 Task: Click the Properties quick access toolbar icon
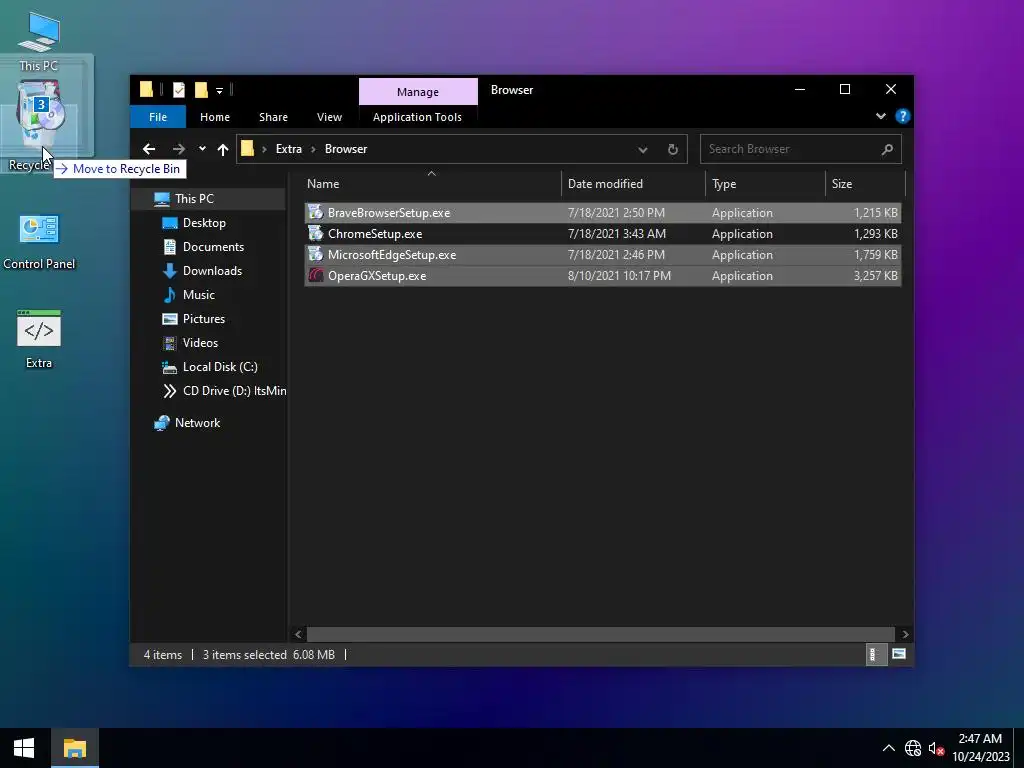[x=178, y=90]
